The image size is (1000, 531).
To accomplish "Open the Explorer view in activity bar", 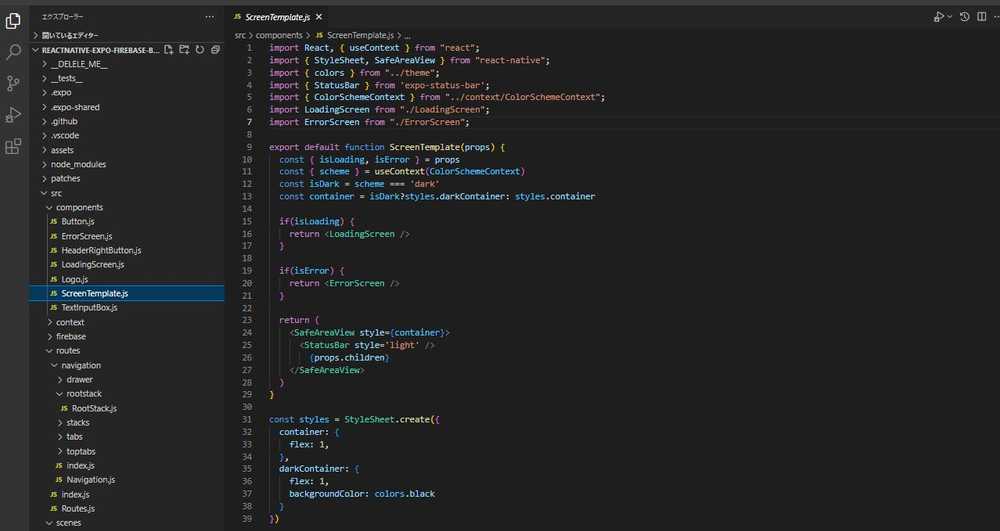I will (13, 21).
